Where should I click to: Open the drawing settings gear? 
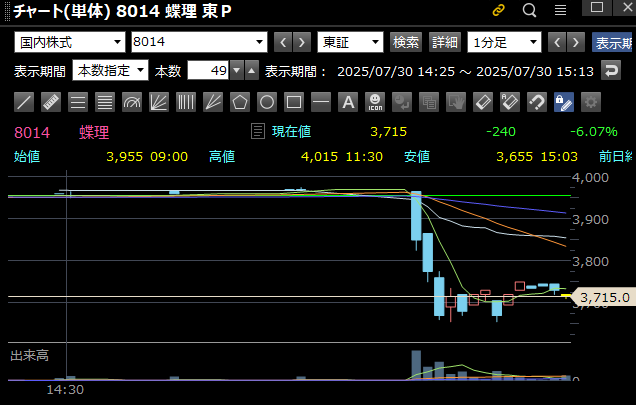[591, 102]
